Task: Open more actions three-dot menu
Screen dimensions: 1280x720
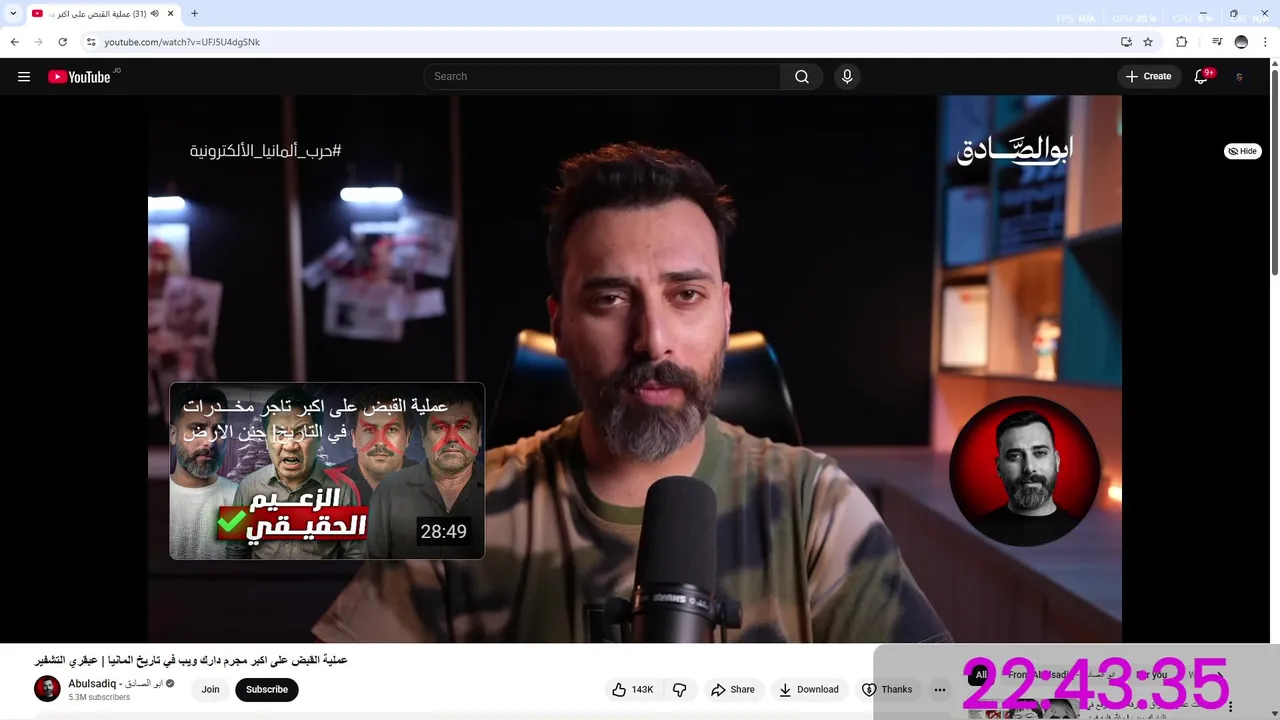Action: coord(940,690)
